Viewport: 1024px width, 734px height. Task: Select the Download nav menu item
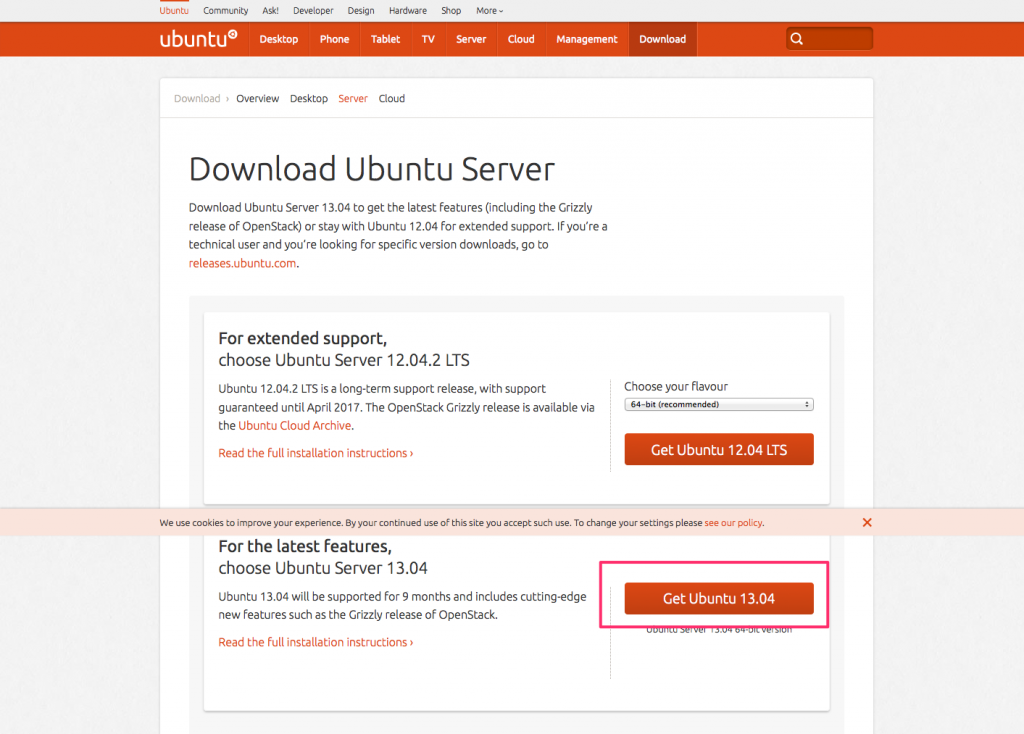click(x=663, y=39)
